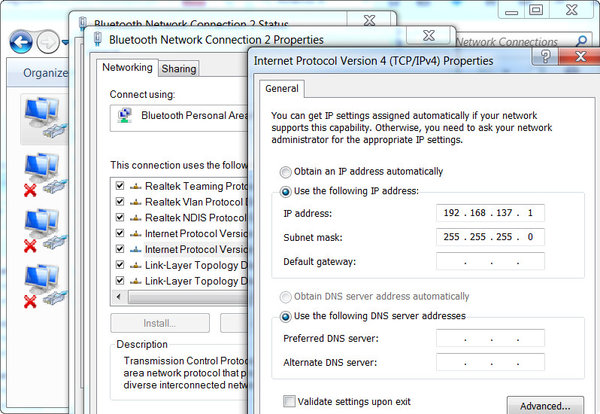Click the Preferred DNS server field
Viewport: 600px width, 414px height.
coord(490,338)
